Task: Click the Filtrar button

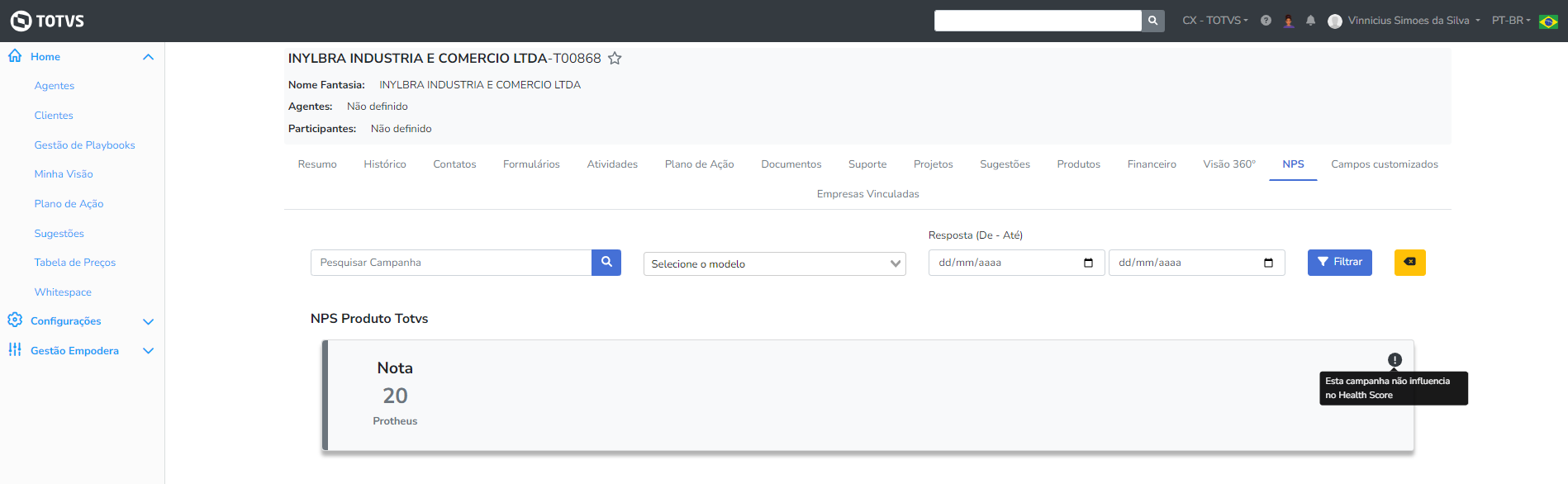Action: point(1339,263)
